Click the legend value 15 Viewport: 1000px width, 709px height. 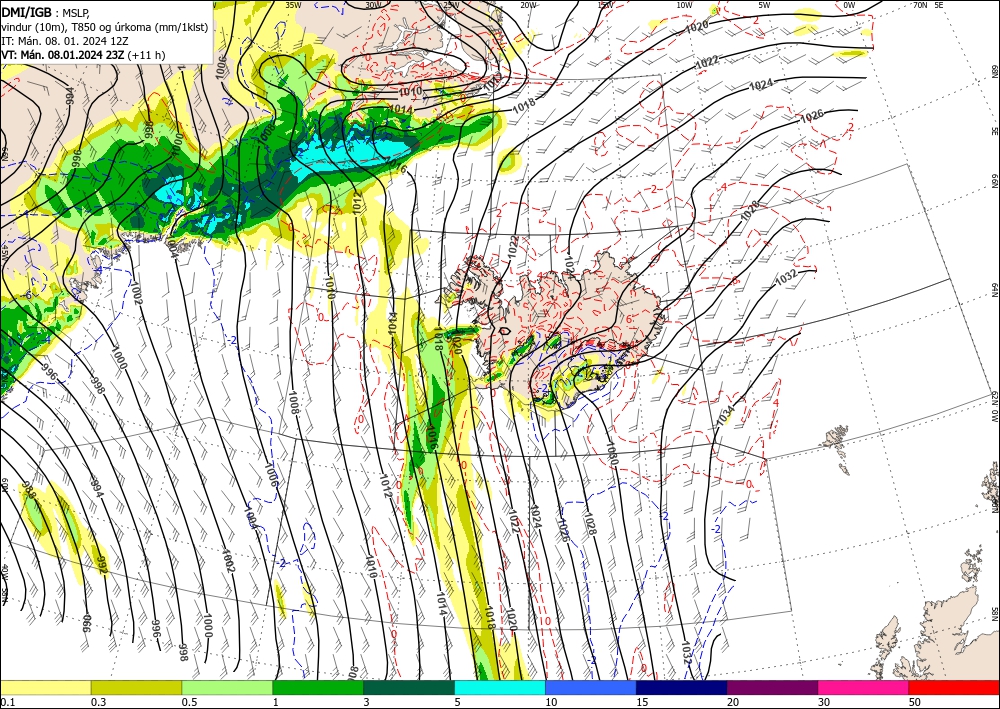point(642,702)
